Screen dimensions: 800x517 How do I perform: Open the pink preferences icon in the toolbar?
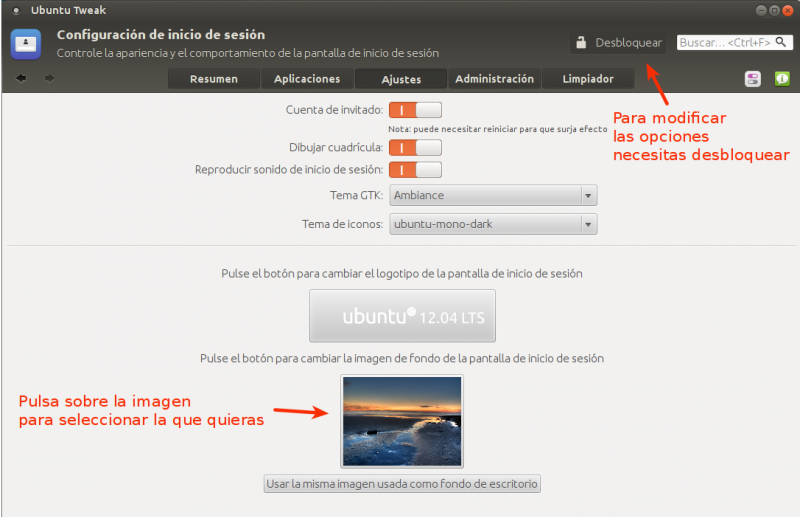coord(753,79)
